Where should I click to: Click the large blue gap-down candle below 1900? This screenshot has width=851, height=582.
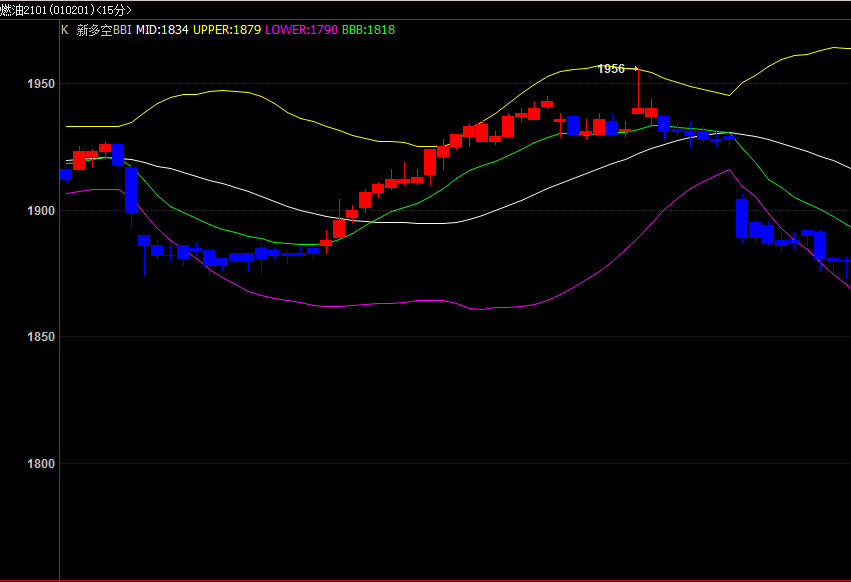pyautogui.click(x=742, y=218)
